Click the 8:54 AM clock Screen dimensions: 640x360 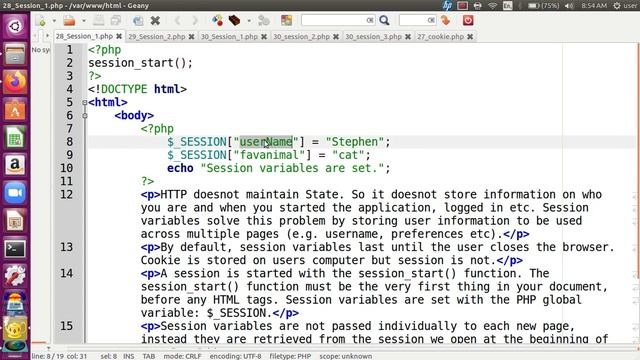point(593,5)
